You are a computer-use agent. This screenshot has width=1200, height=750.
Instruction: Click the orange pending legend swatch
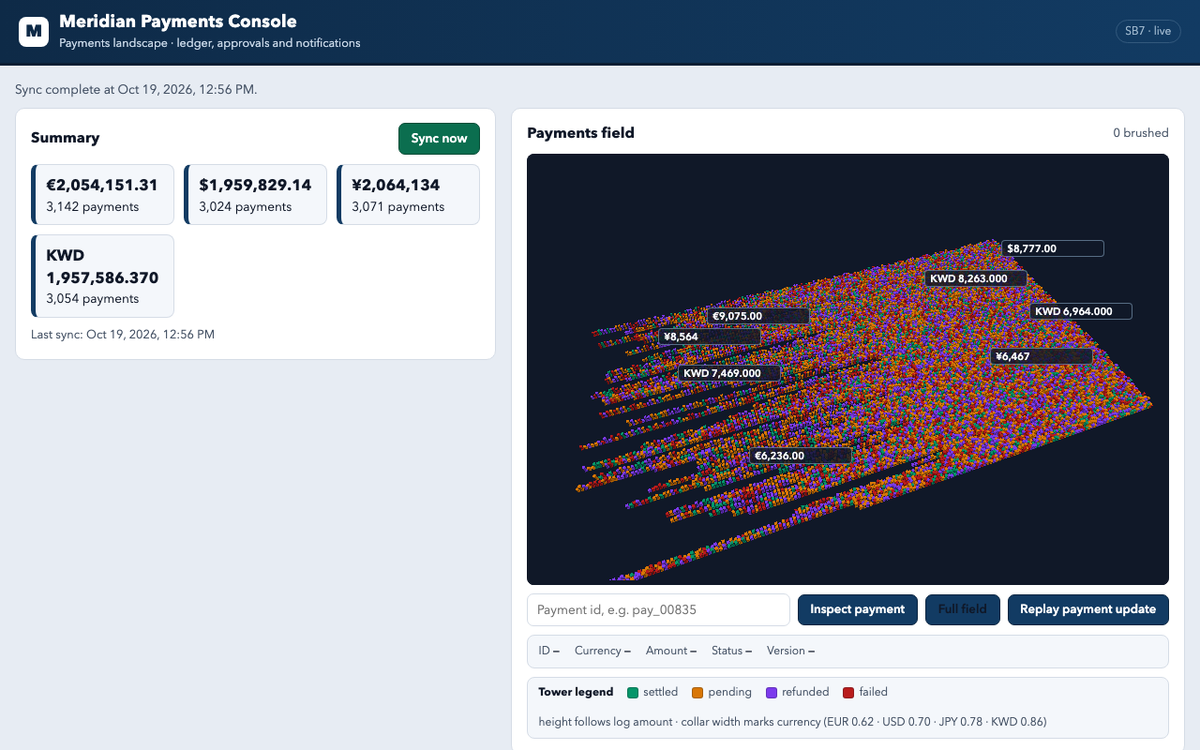tap(697, 692)
